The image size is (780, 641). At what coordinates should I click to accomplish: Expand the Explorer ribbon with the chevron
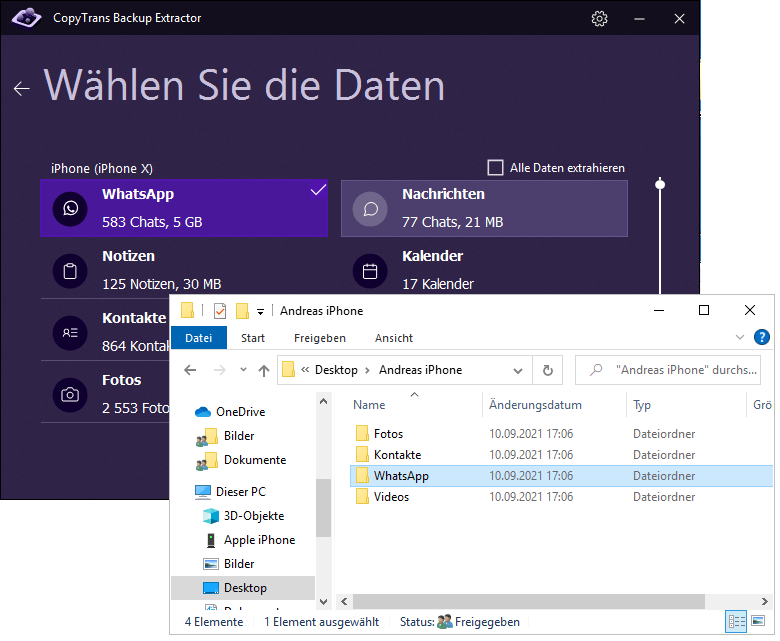click(740, 337)
